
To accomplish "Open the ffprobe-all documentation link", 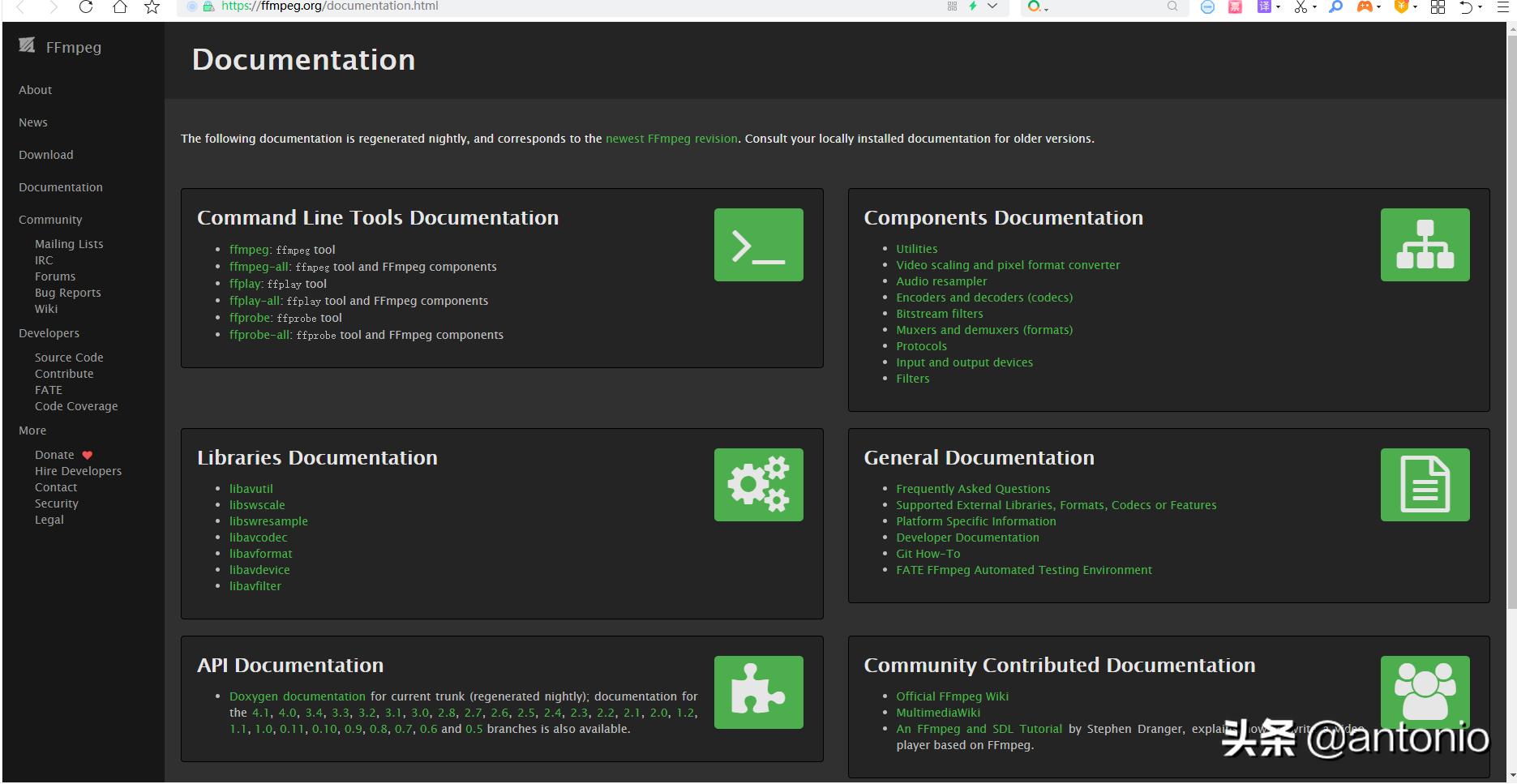I will (x=259, y=335).
